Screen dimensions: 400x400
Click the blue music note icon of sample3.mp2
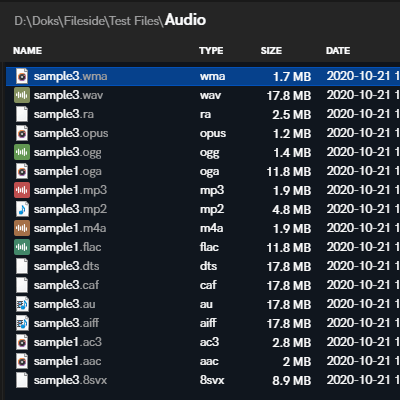click(22, 209)
